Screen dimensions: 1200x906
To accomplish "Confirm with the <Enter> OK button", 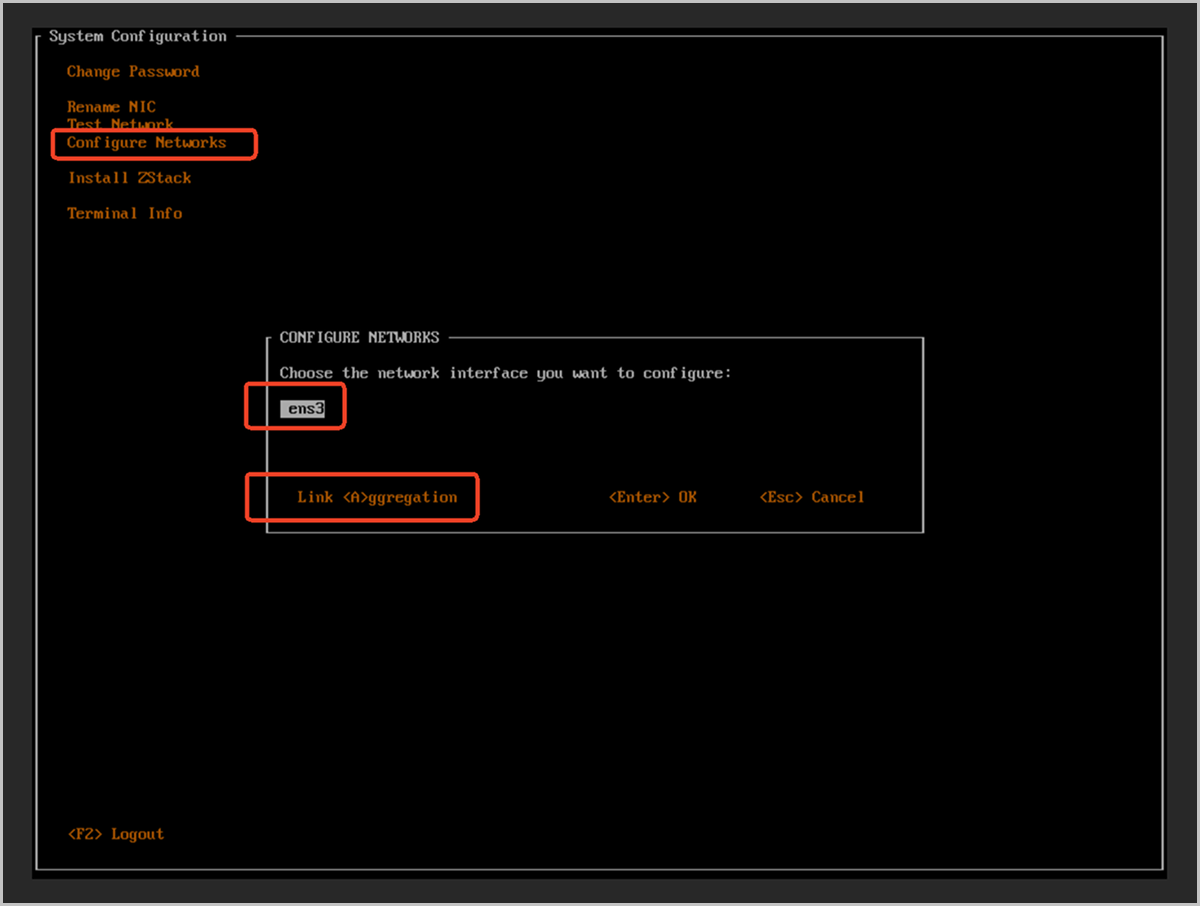I will [x=652, y=497].
